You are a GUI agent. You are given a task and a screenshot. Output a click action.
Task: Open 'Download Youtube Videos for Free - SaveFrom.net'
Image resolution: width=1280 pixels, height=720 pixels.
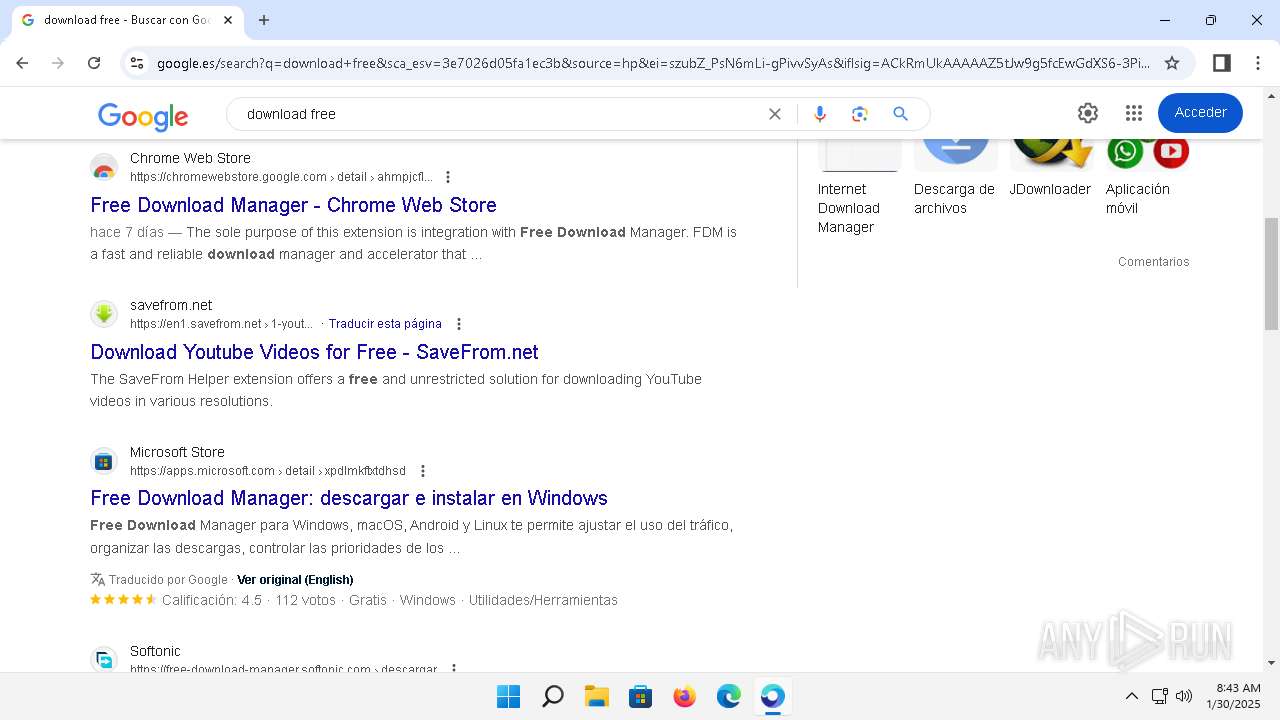[314, 352]
